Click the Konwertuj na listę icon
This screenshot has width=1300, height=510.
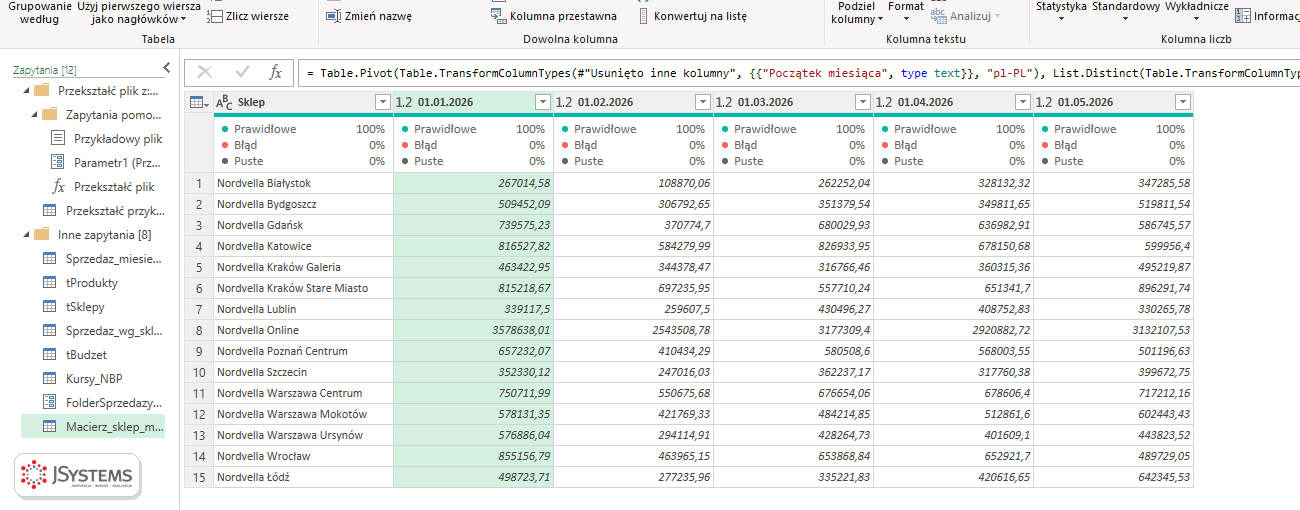pos(643,16)
